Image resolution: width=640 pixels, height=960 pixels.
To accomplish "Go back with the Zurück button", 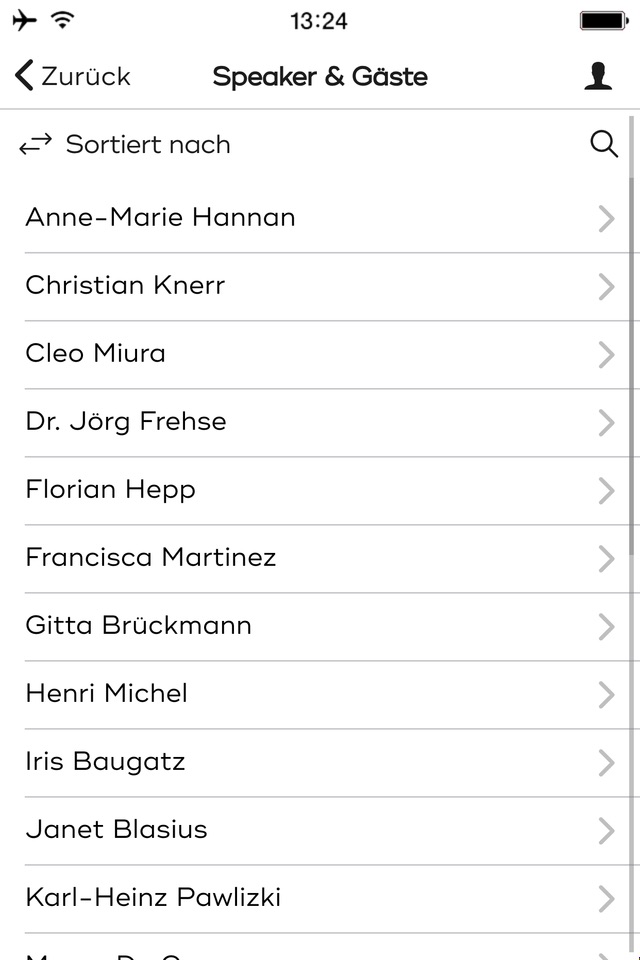I will [74, 76].
